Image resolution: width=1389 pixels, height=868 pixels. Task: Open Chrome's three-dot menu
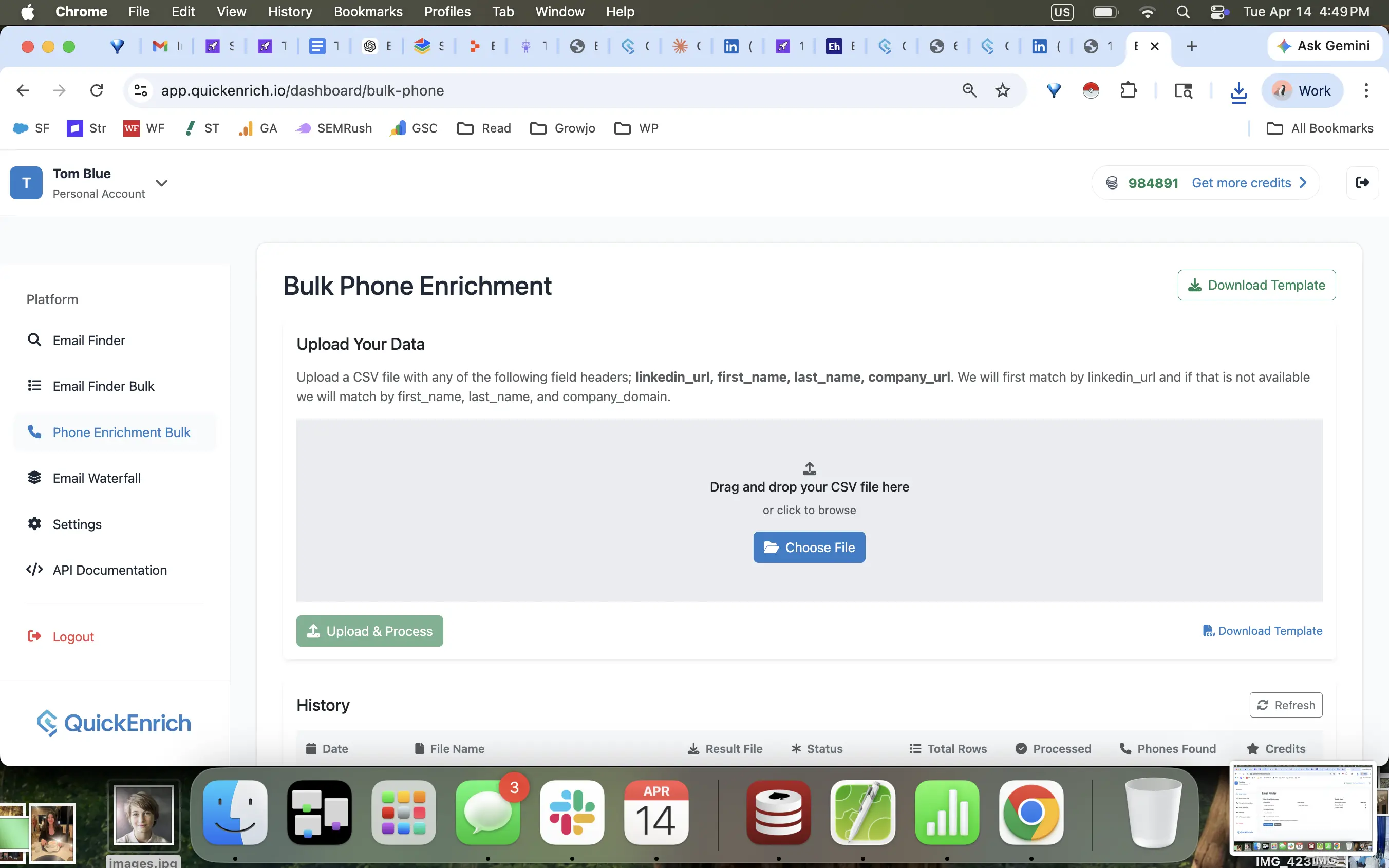(x=1366, y=90)
